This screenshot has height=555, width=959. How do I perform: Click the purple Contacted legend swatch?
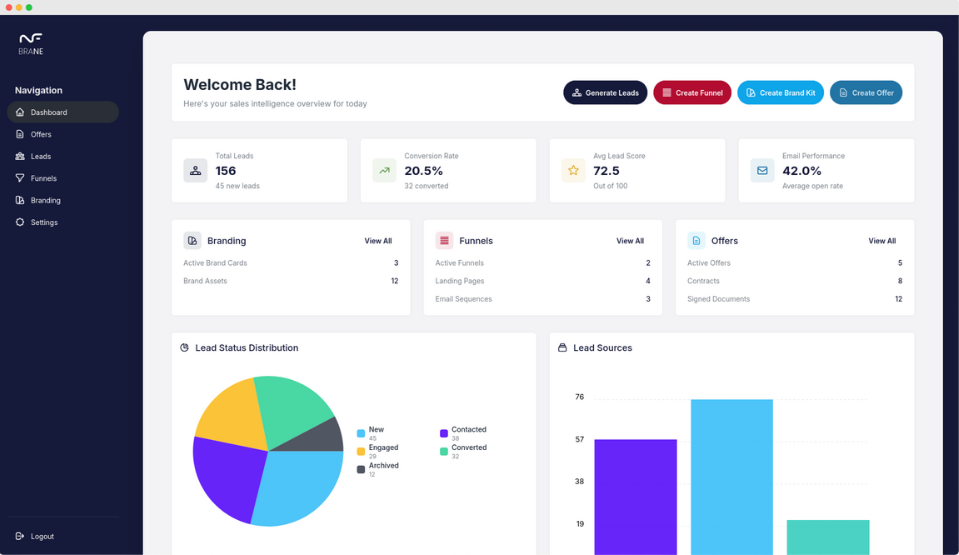pos(443,433)
